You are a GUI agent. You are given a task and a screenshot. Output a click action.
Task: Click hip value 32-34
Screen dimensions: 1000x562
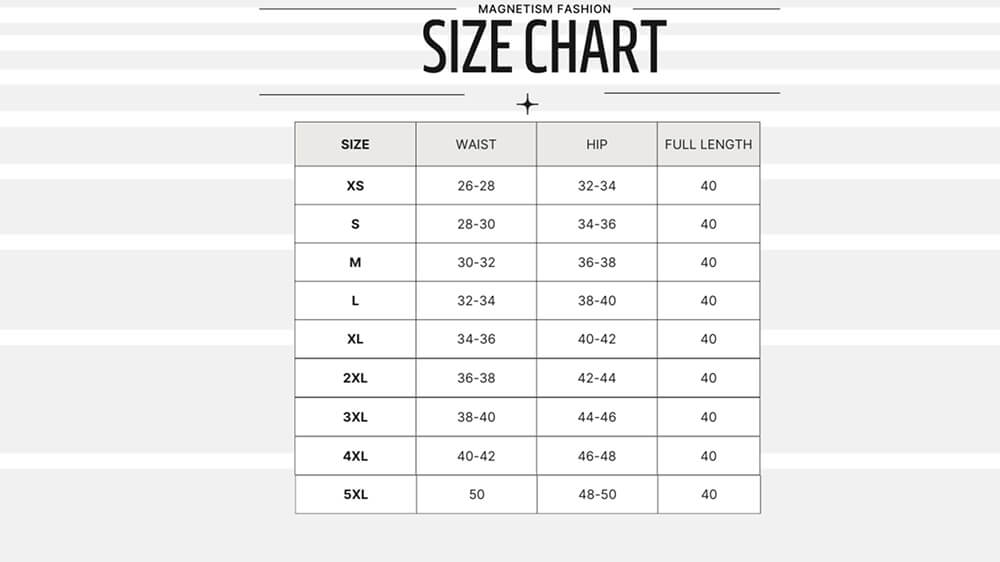[597, 186]
